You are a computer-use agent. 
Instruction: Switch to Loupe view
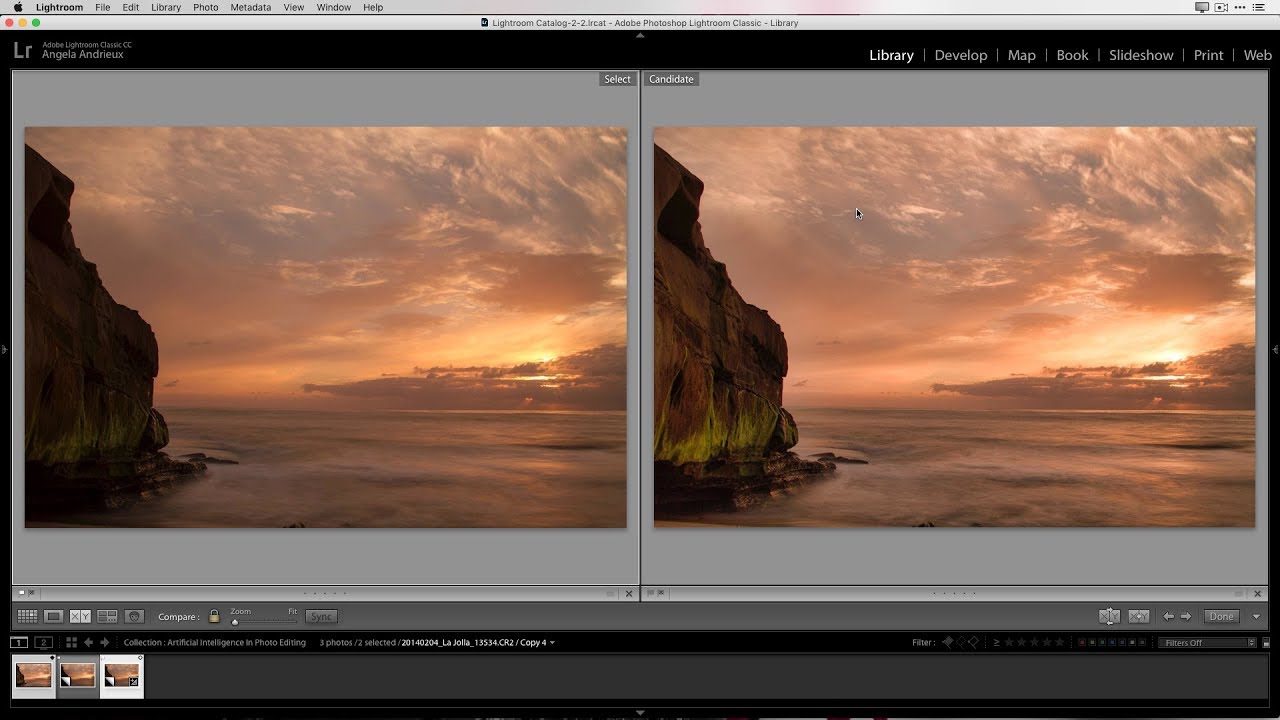54,616
